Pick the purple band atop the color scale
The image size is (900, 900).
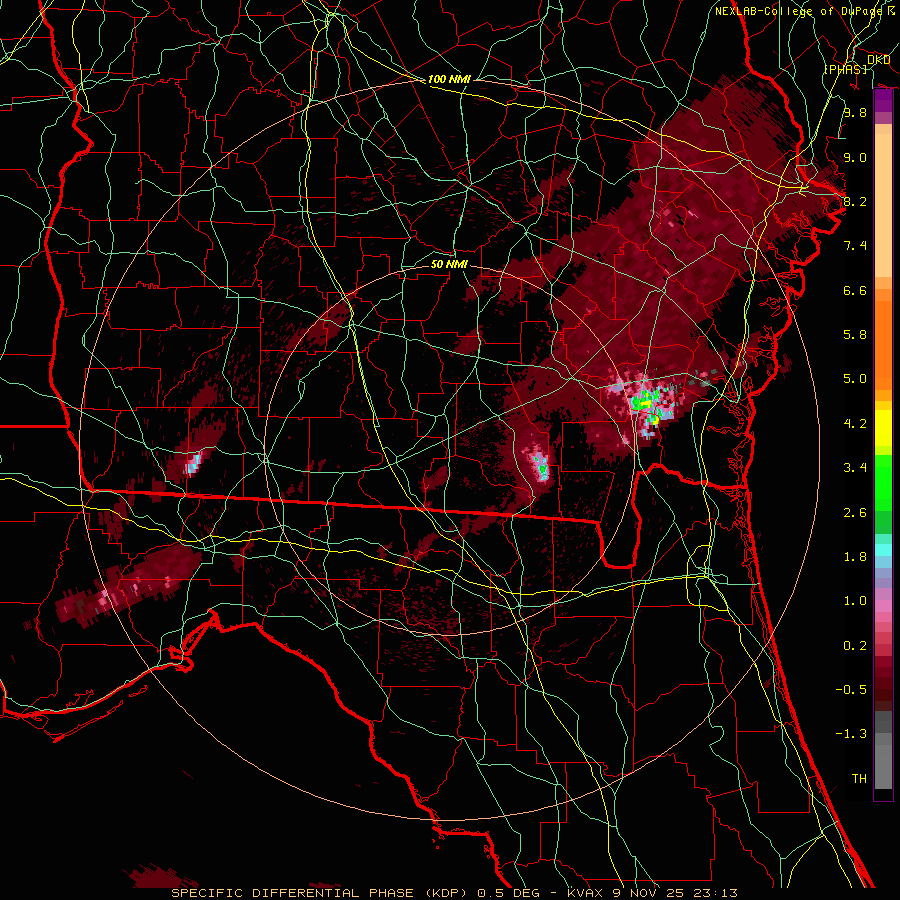pos(883,102)
